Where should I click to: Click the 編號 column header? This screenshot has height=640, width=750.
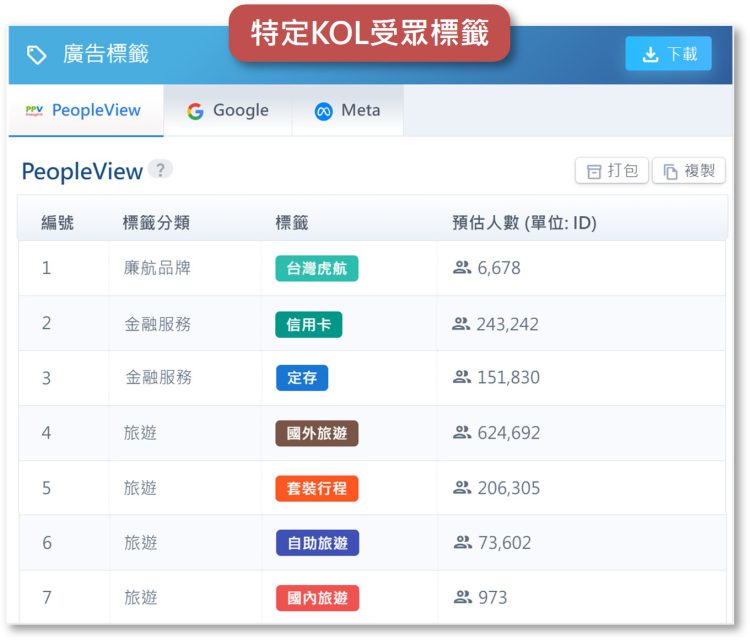[x=57, y=222]
